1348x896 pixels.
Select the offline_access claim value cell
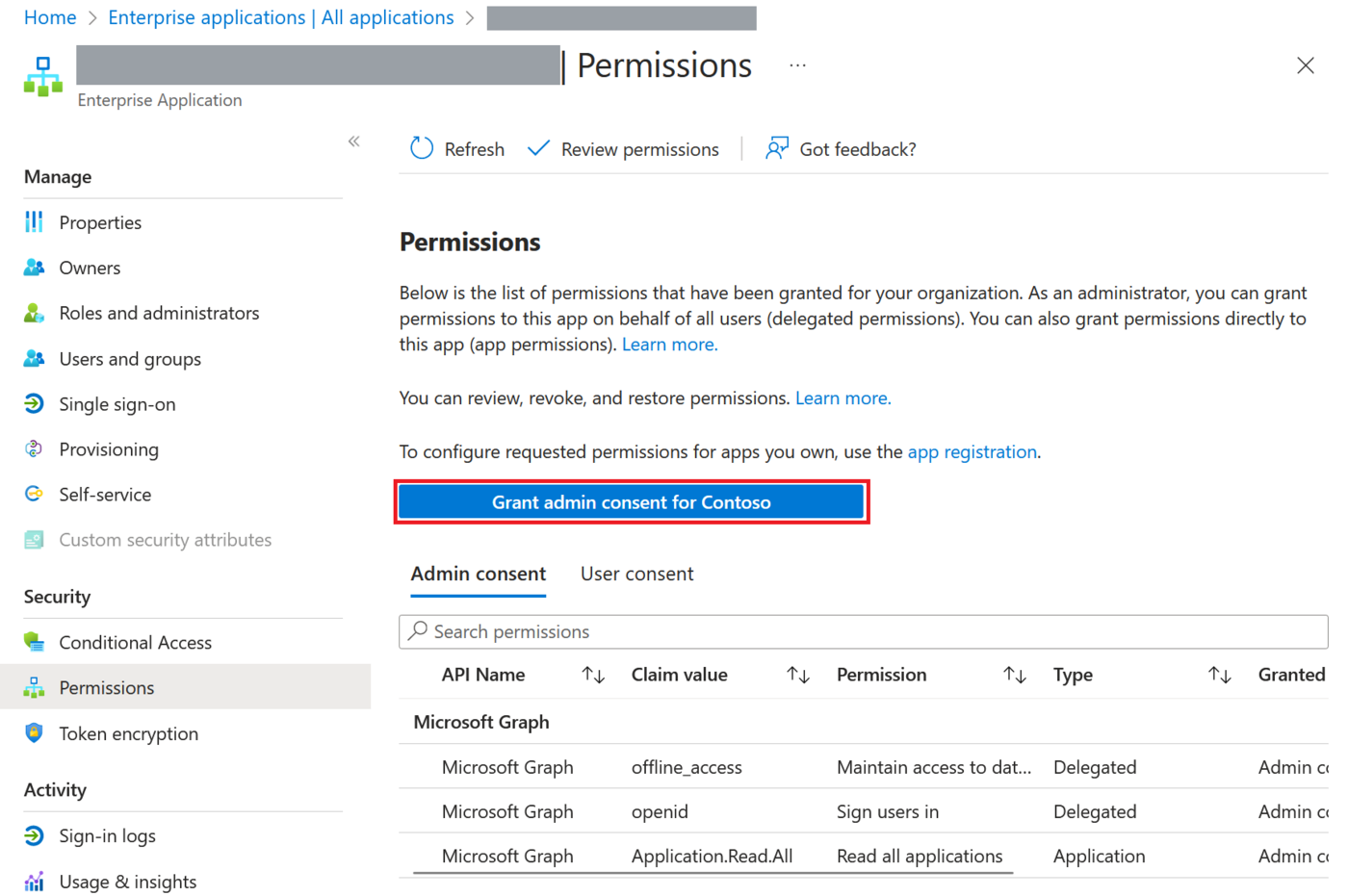(x=687, y=767)
